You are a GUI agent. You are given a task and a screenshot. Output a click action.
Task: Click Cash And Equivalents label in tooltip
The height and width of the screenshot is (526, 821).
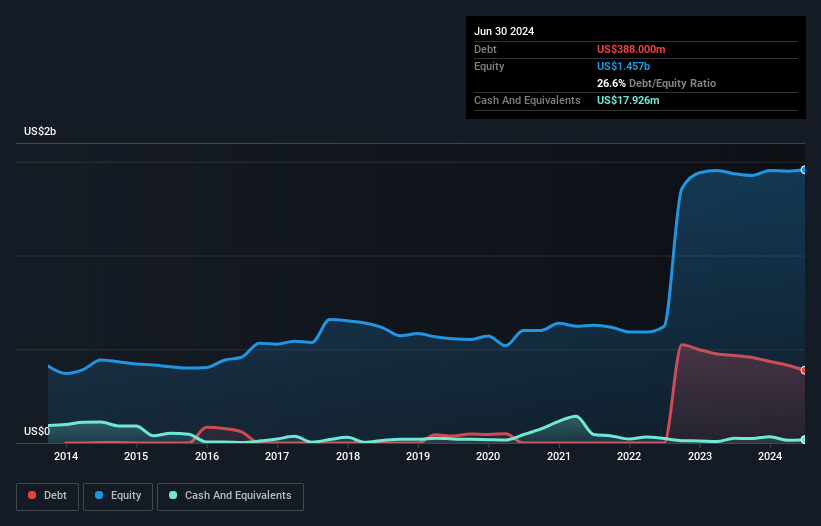point(527,100)
